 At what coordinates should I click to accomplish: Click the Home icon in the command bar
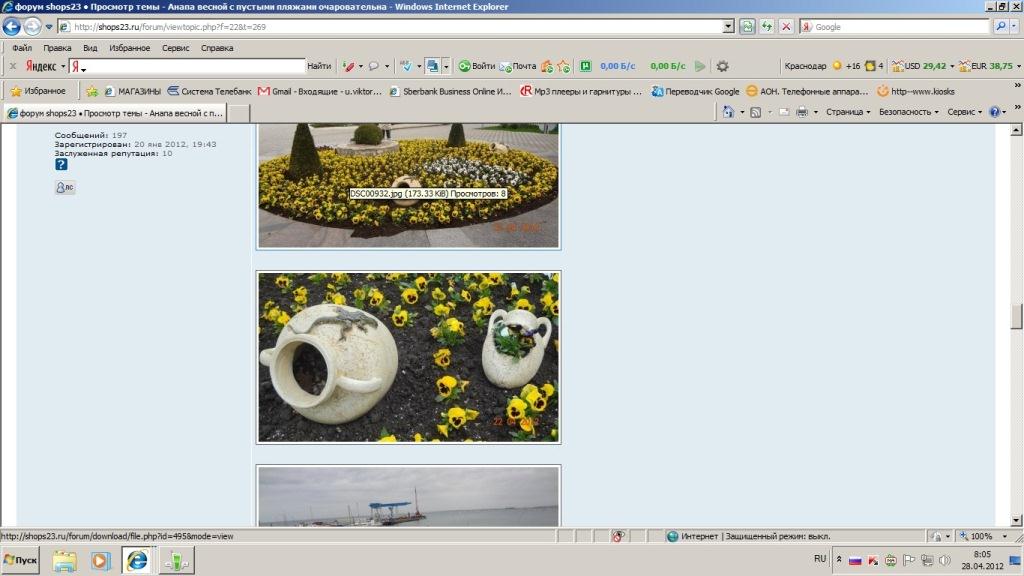[x=728, y=112]
